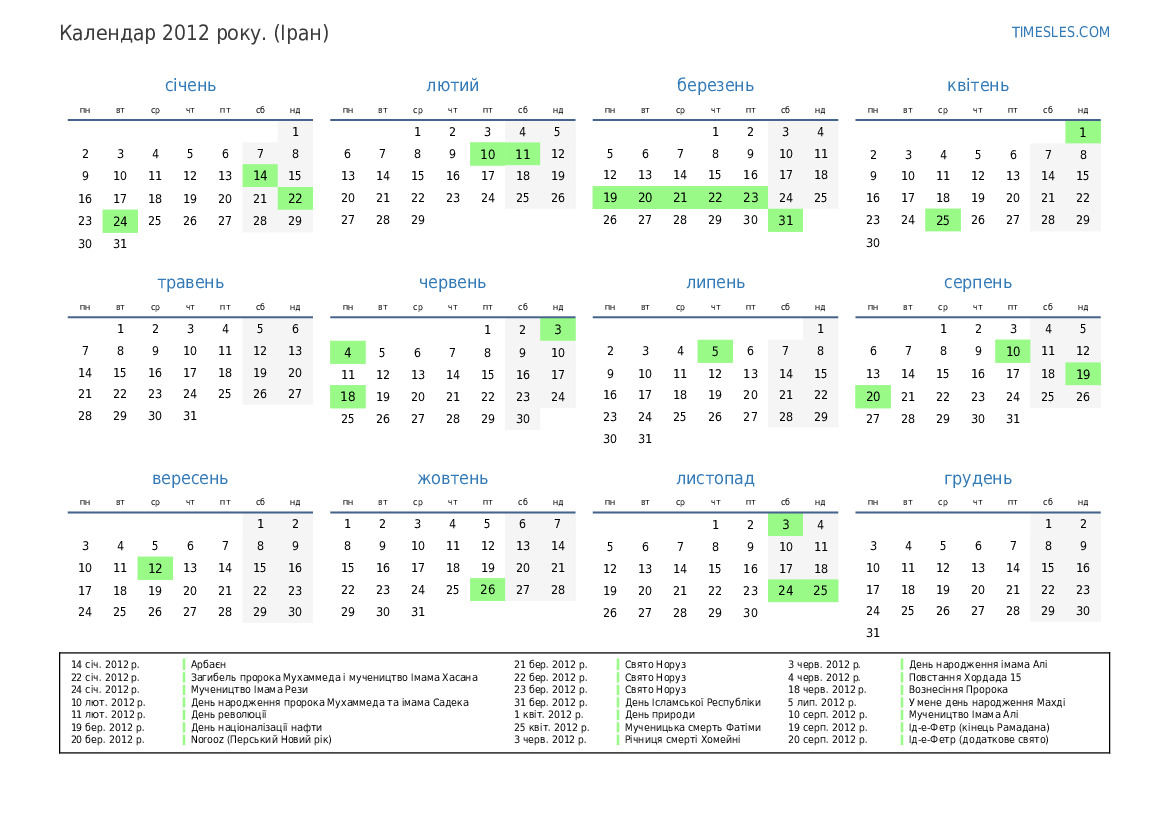Select highlighted 1 in квітень
Image resolution: width=1169 pixels, height=827 pixels.
1082,132
